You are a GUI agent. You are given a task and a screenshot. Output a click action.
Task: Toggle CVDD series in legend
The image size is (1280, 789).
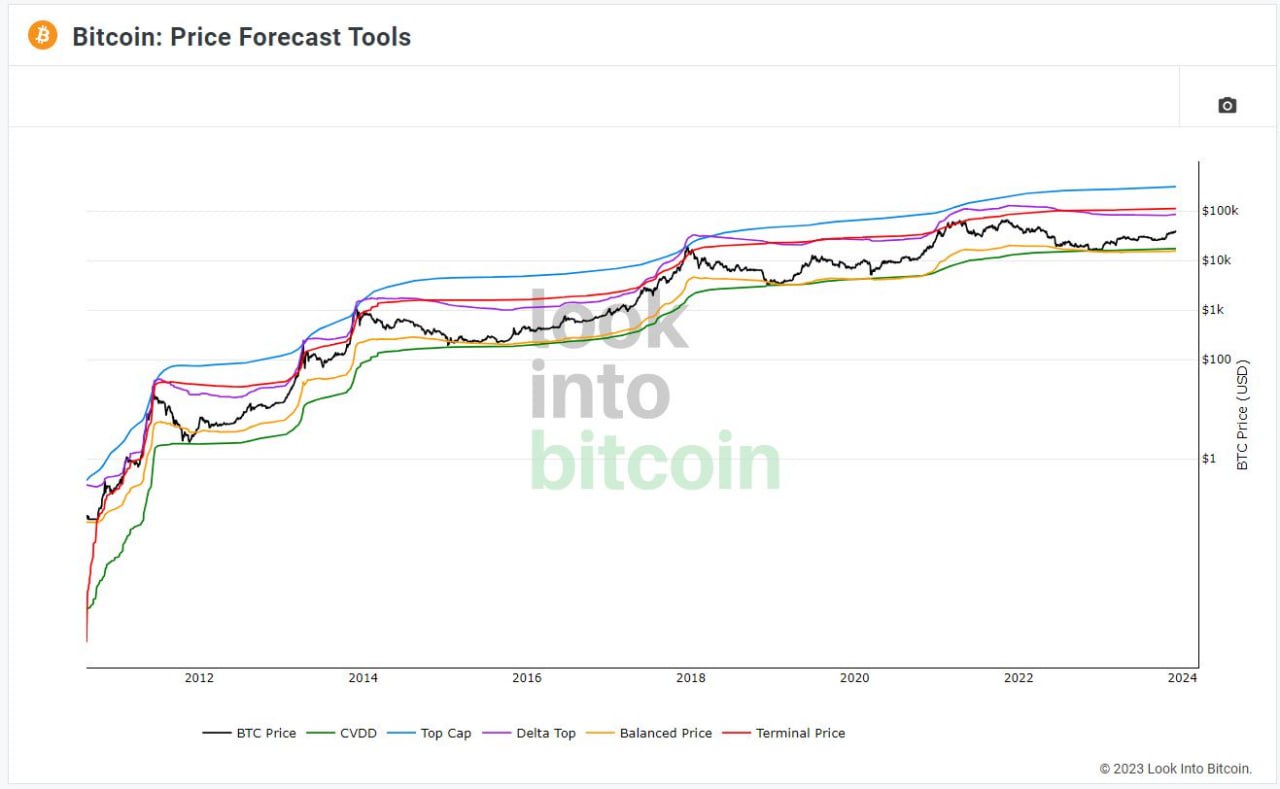click(x=342, y=733)
